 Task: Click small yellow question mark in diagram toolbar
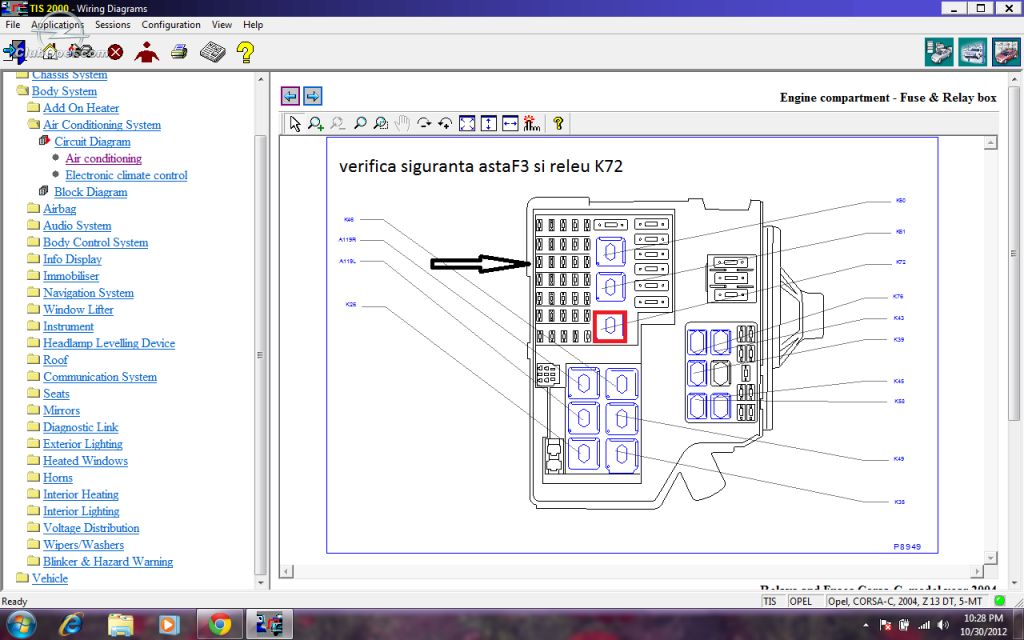pyautogui.click(x=558, y=123)
